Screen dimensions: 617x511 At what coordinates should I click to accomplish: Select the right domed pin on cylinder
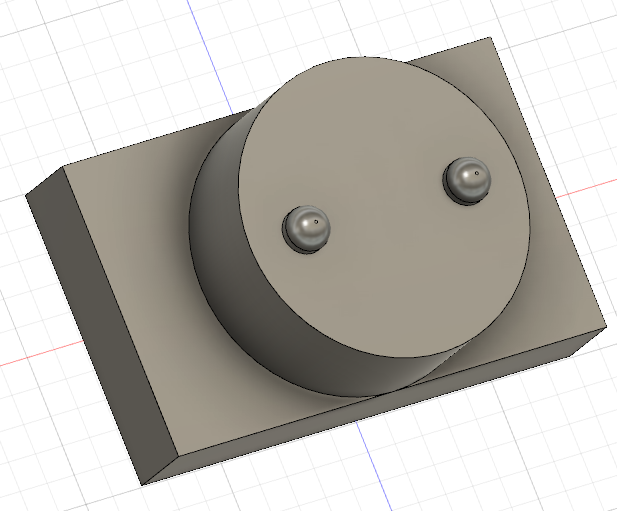pos(467,181)
